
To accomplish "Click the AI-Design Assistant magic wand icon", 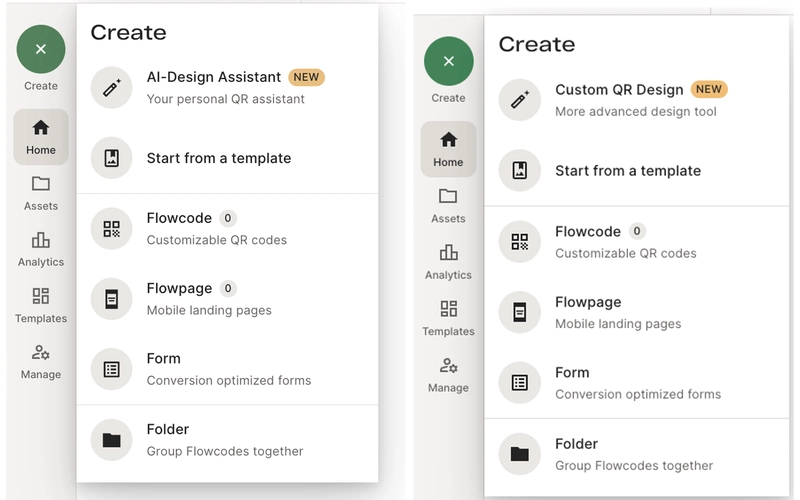I will [112, 88].
